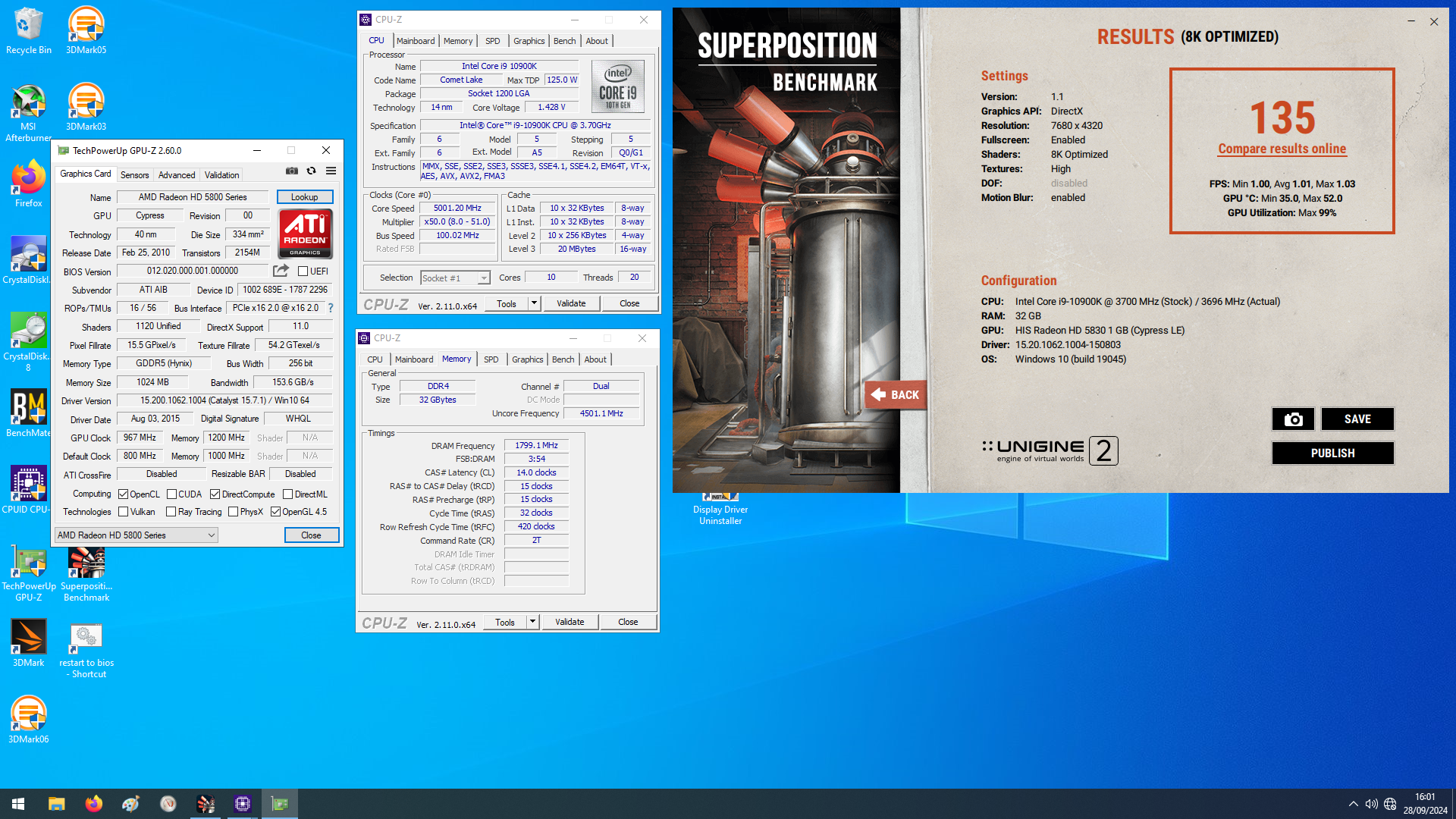The width and height of the screenshot is (1456, 819).
Task: Open the TechPowerUp GPU-Z desktop icon
Action: [29, 574]
